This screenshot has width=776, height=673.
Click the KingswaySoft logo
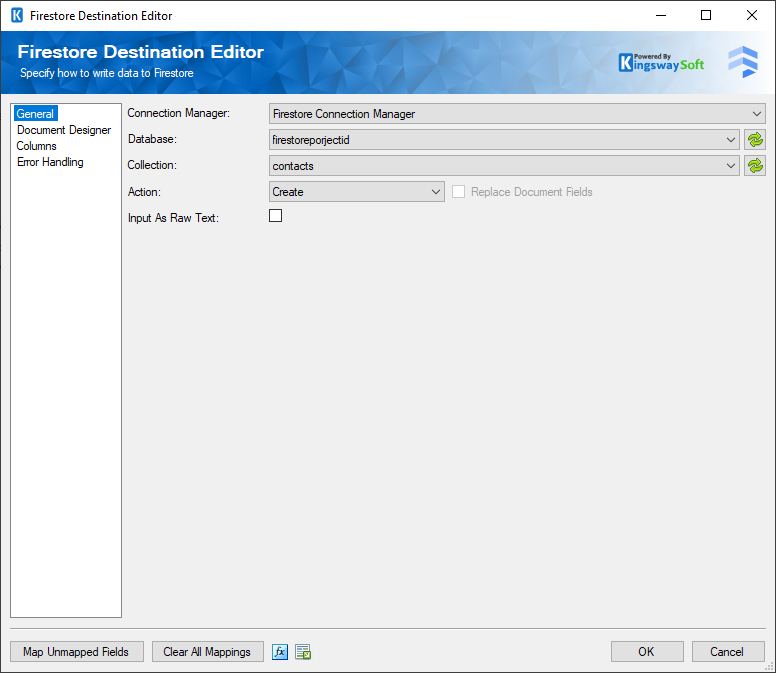[661, 62]
